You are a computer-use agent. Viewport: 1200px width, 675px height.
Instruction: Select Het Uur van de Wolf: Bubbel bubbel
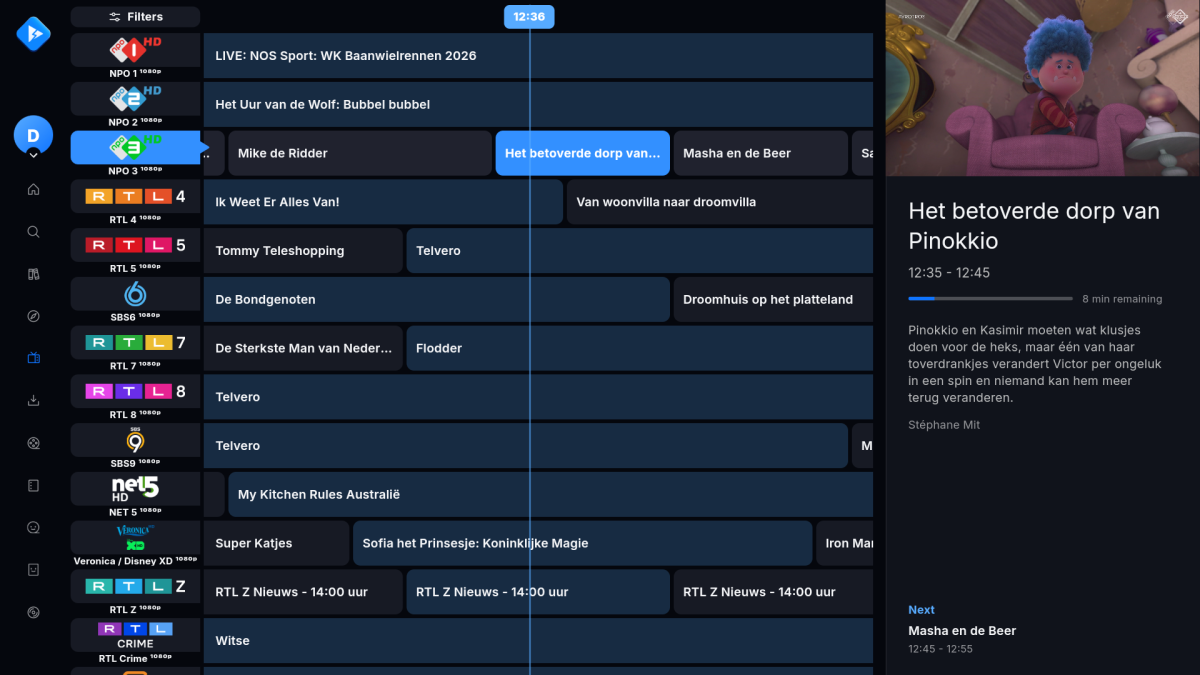tap(538, 105)
